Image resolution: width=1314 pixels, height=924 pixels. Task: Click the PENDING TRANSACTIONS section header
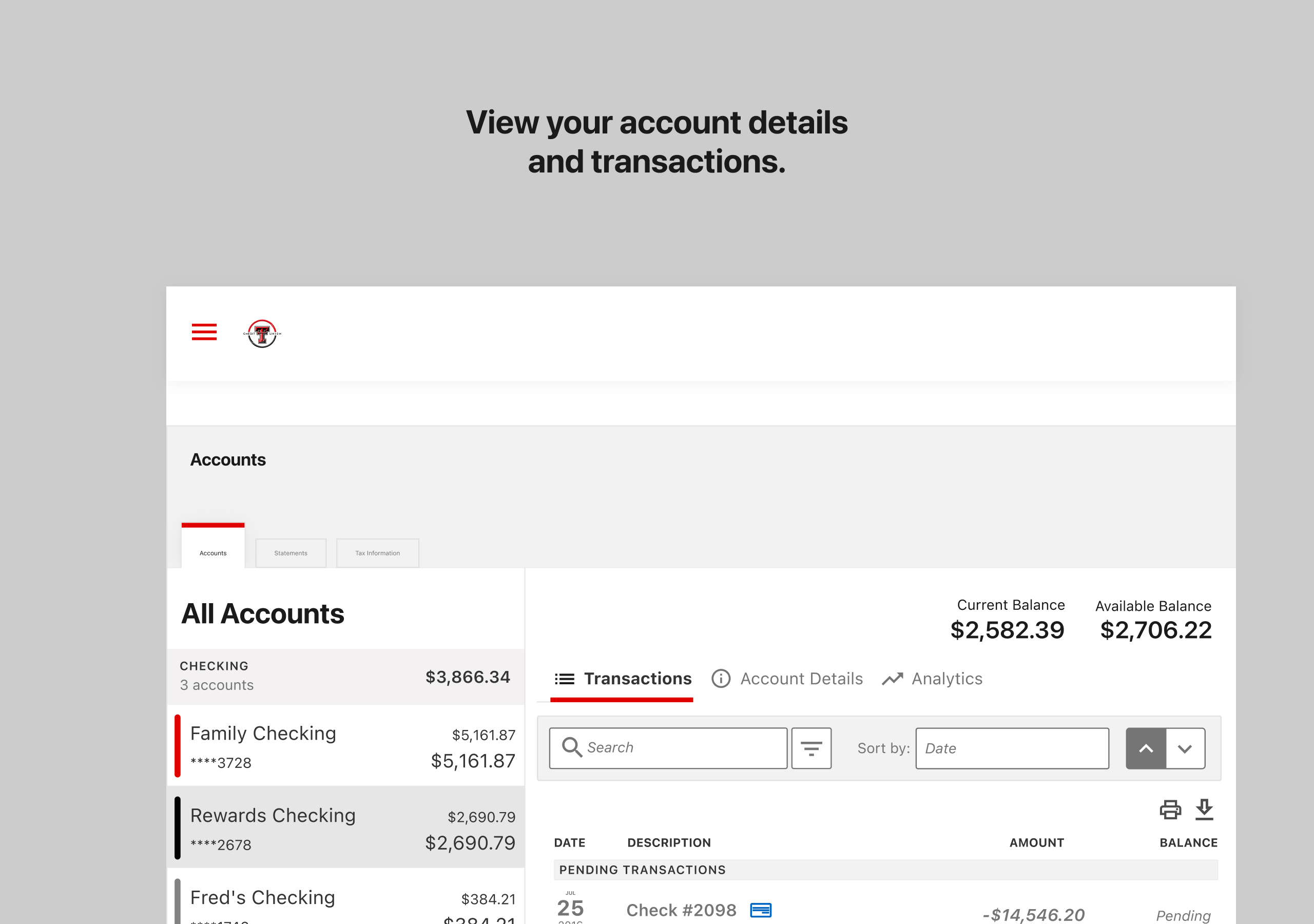tap(886, 870)
